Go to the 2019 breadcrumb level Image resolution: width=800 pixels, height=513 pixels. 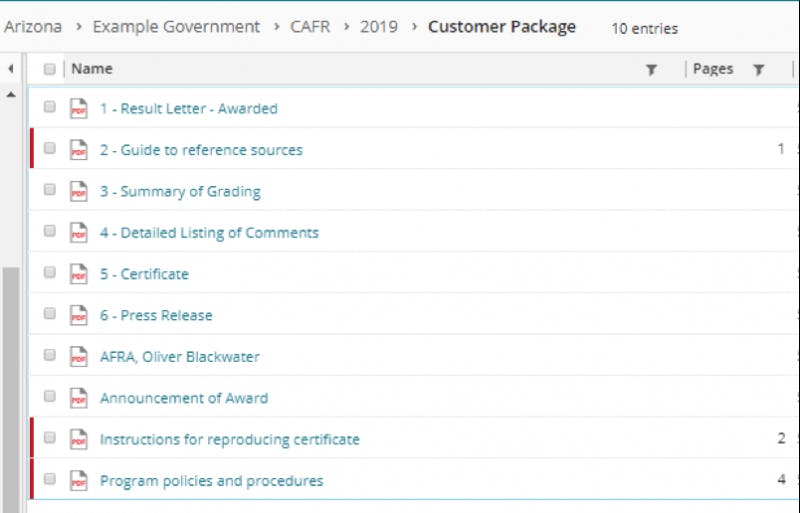tap(379, 27)
